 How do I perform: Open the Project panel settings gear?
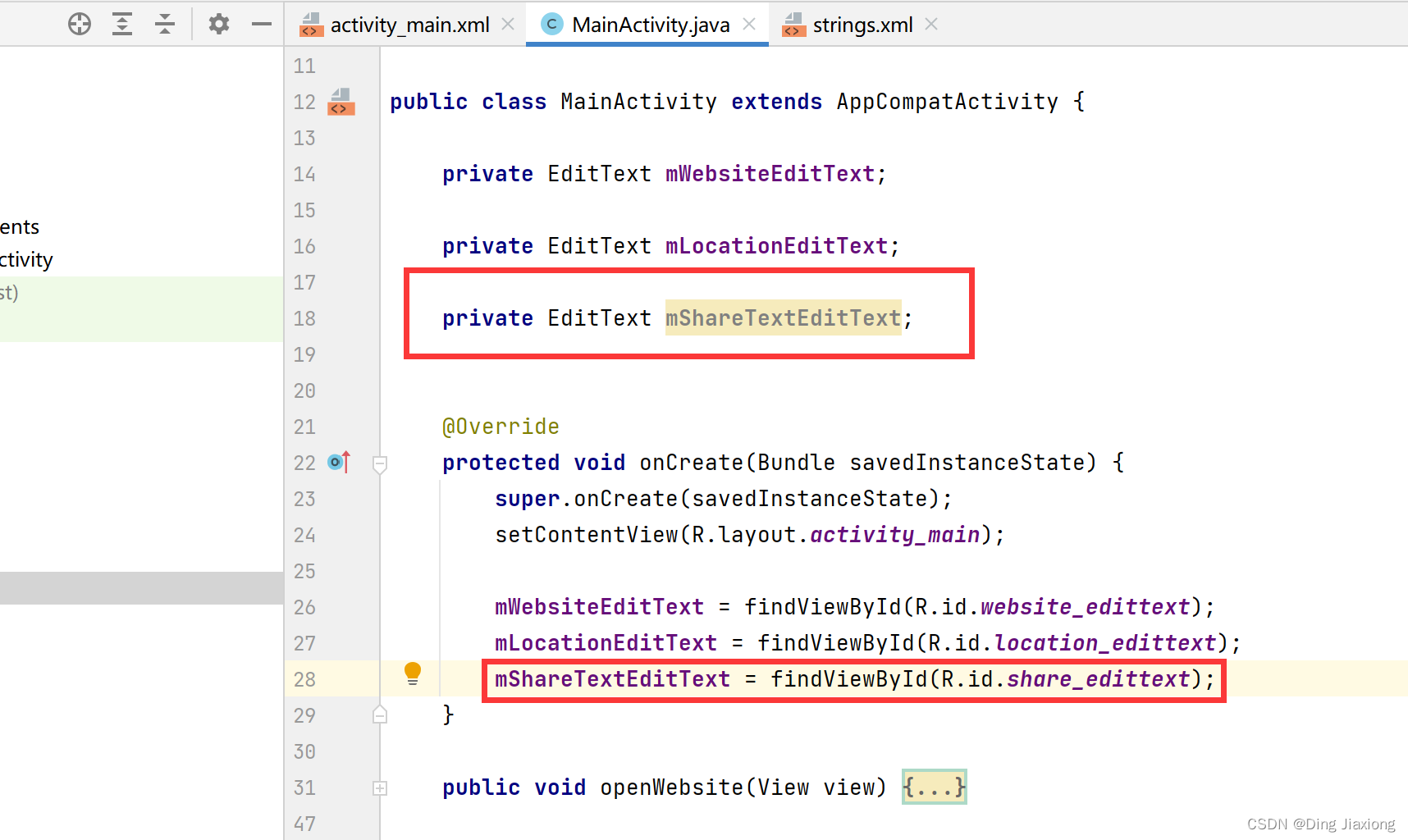[218, 24]
